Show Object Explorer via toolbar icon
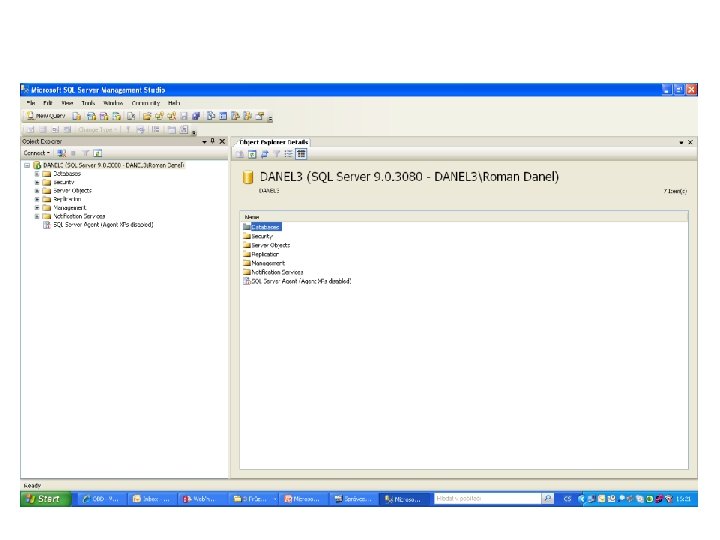This screenshot has width=720, height=540. pyautogui.click(x=235, y=116)
